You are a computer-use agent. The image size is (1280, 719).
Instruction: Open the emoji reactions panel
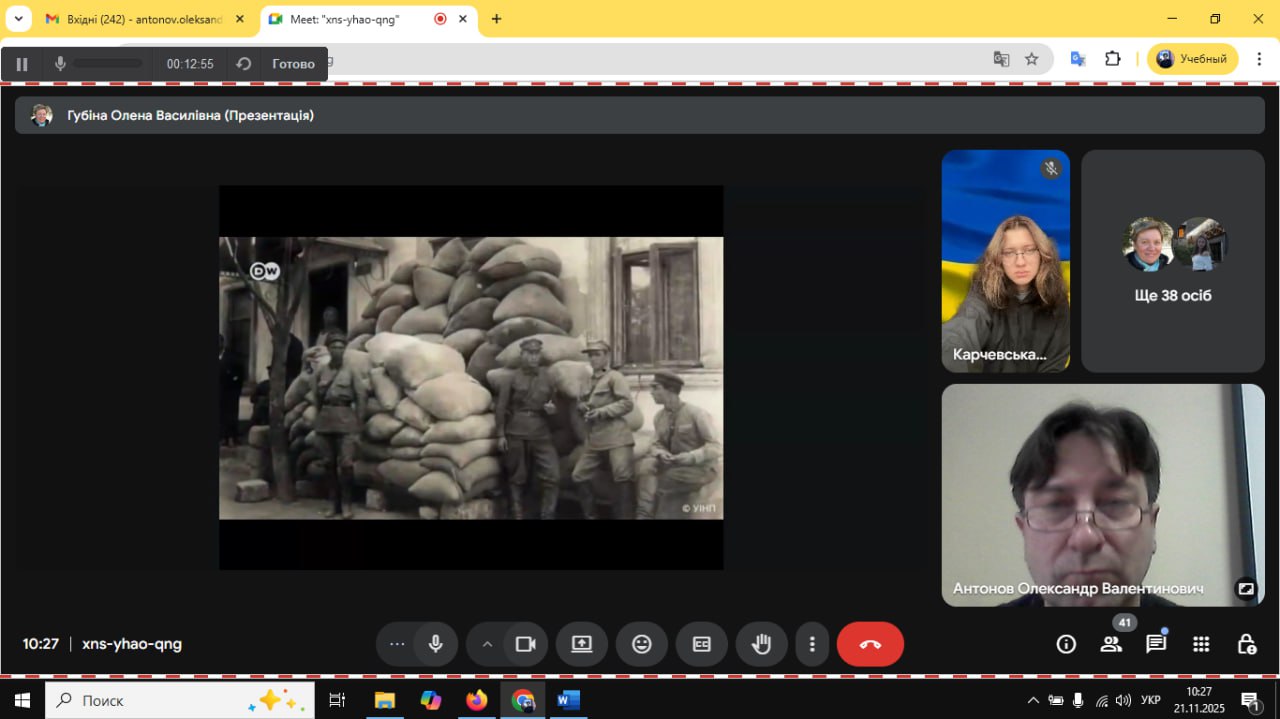click(x=642, y=644)
